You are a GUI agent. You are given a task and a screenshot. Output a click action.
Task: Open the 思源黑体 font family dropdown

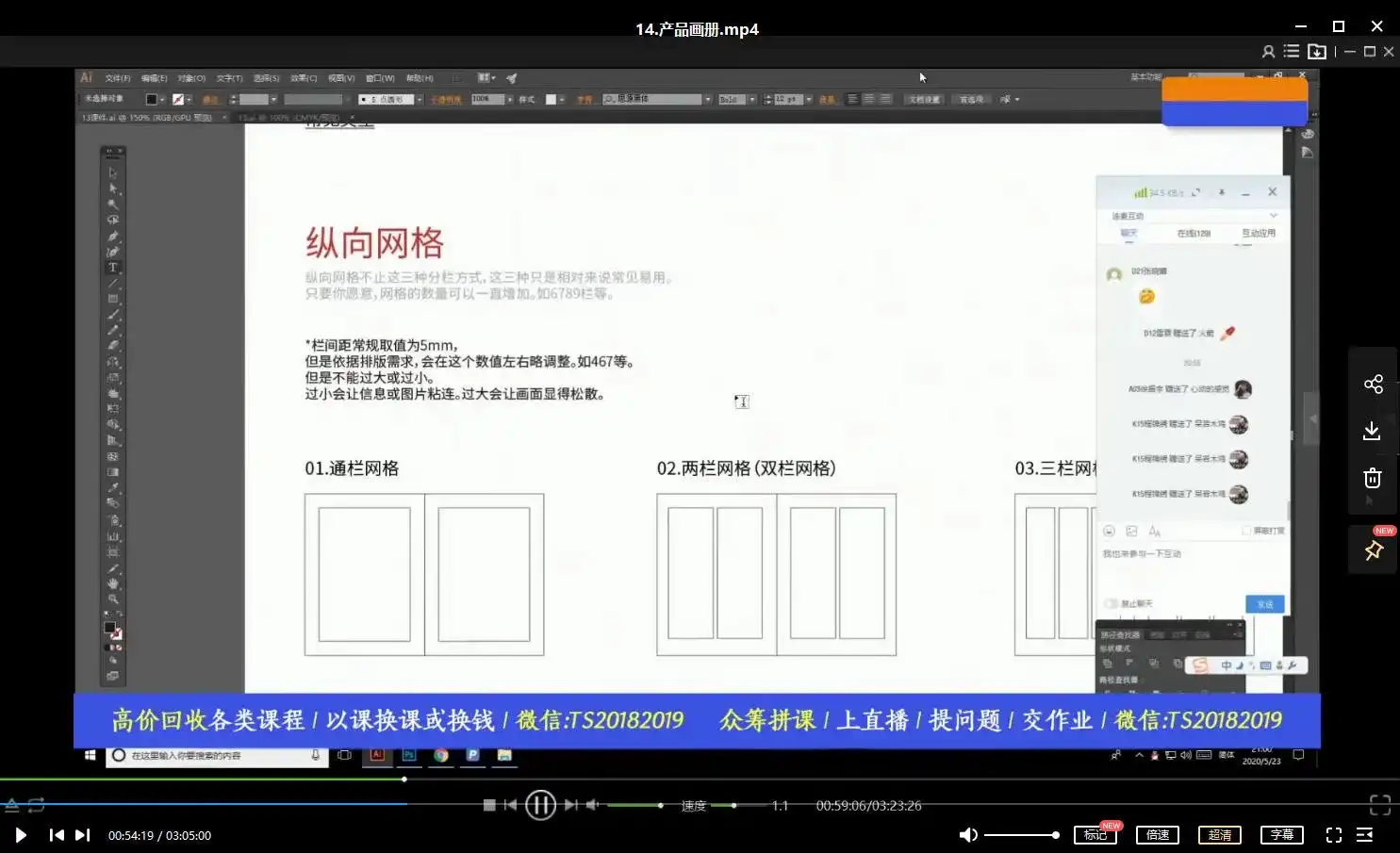(705, 98)
